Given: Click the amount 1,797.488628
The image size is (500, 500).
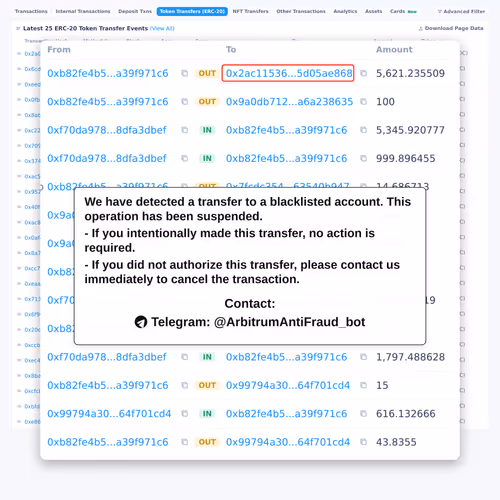Looking at the screenshot, I should [410, 357].
